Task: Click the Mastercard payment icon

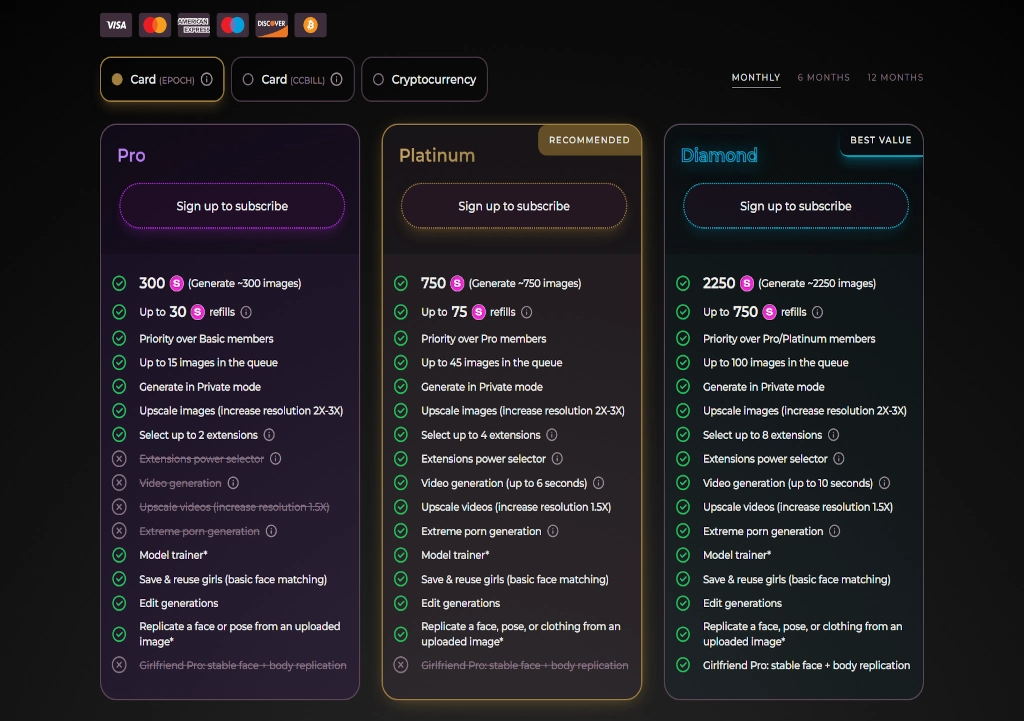Action: click(x=154, y=24)
